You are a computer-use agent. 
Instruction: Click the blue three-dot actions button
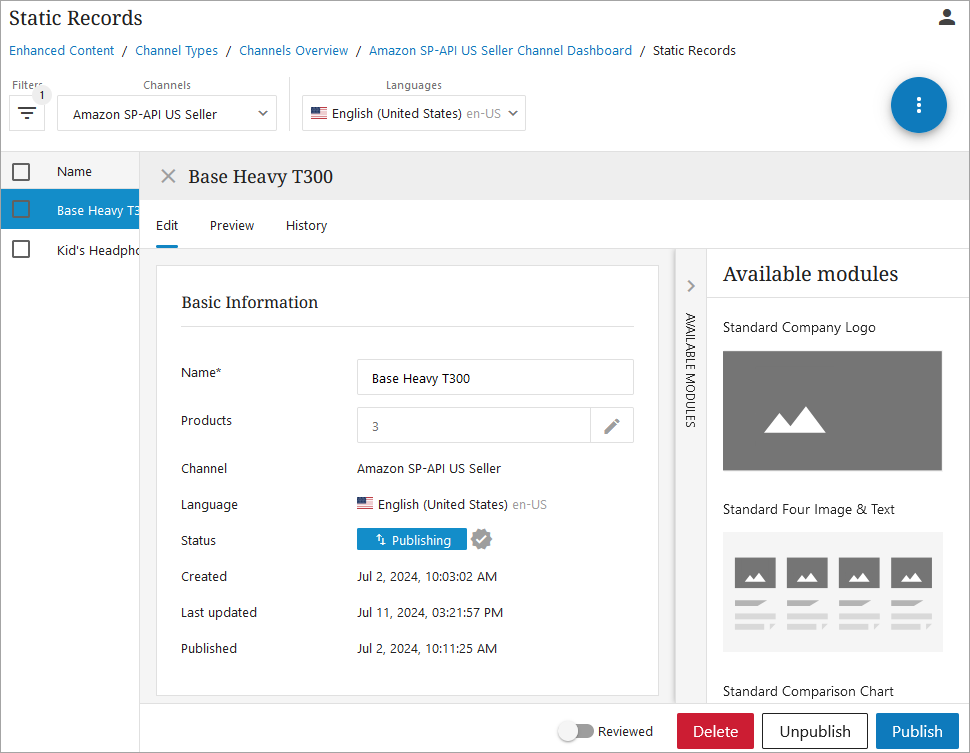point(918,105)
